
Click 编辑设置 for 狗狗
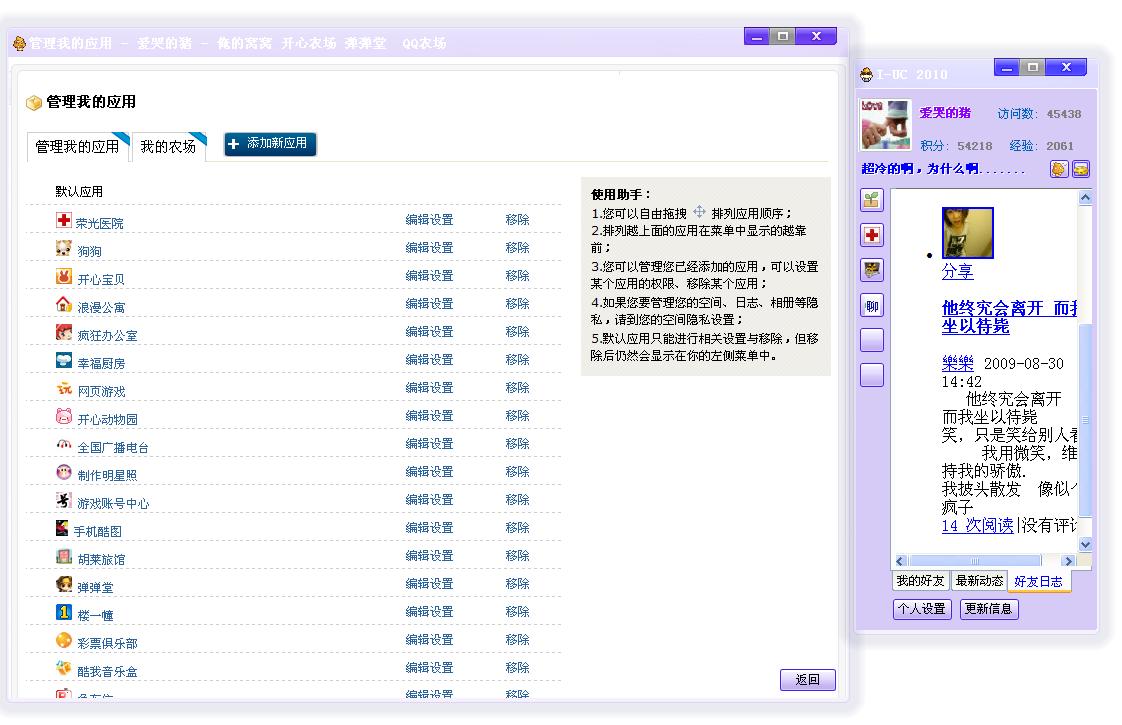click(x=429, y=248)
